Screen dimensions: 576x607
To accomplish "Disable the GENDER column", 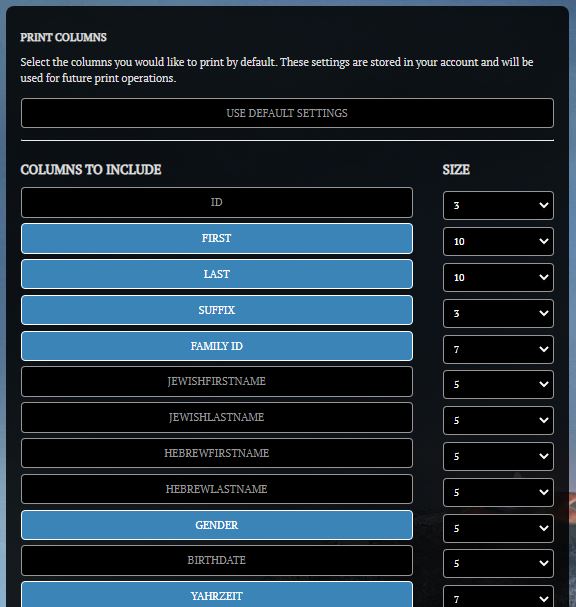I will click(x=217, y=525).
